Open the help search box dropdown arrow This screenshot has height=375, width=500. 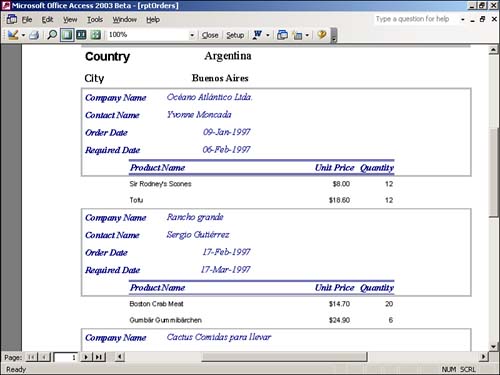coord(463,19)
